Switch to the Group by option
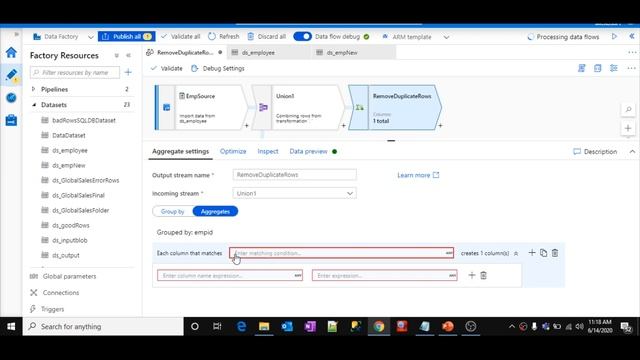Viewport: 640px width, 360px height. click(172, 211)
